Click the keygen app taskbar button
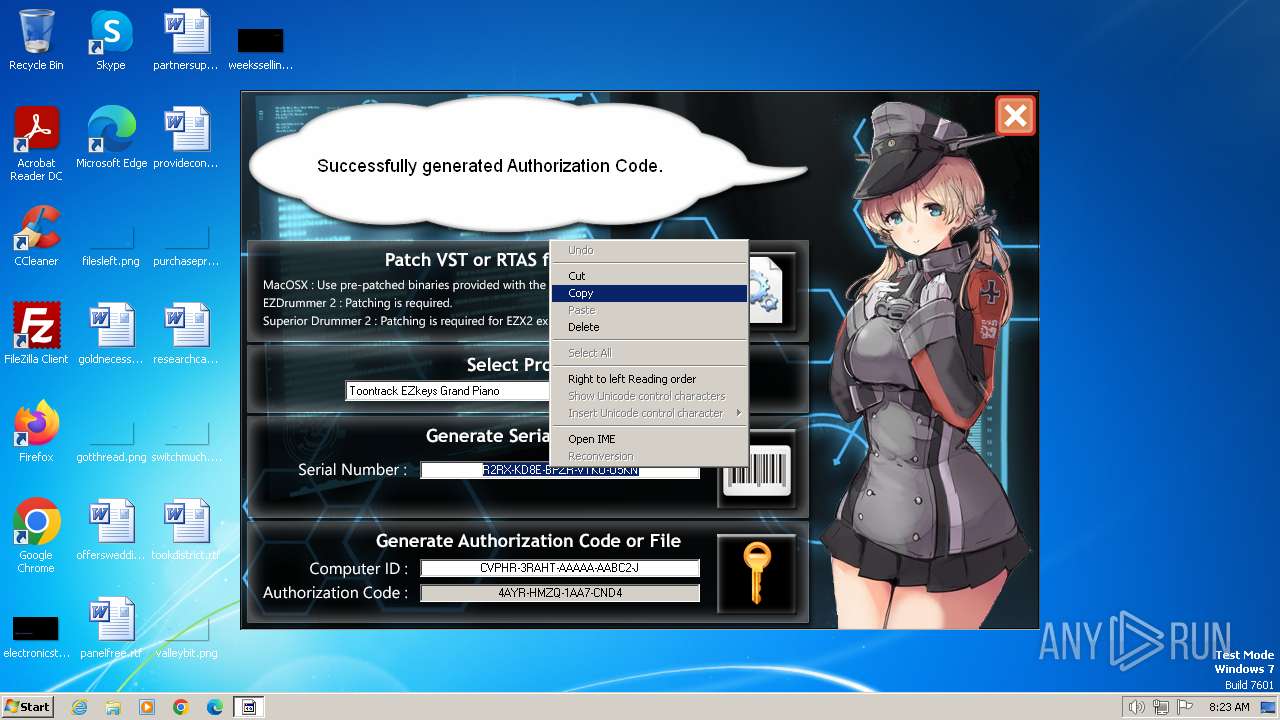1280x720 pixels. coord(249,707)
